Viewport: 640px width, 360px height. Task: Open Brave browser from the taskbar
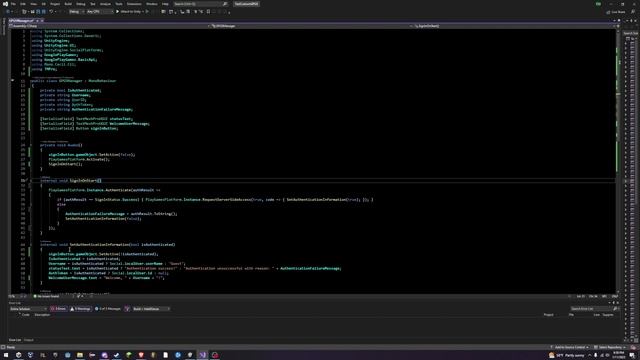(141, 355)
